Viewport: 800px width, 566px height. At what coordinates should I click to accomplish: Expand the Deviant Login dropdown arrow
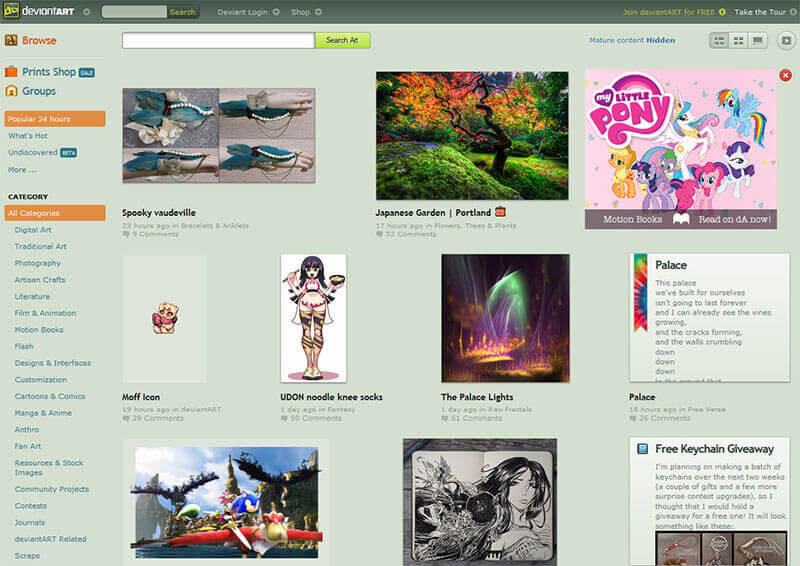276,12
